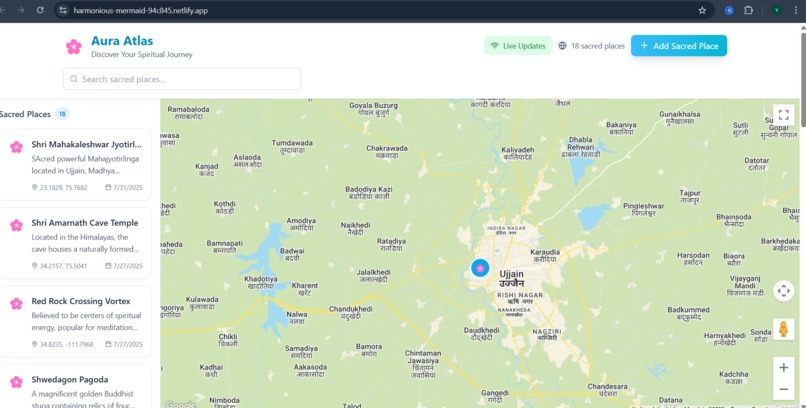The image size is (806, 408).
Task: Click flower icon of Amarnath Cave Temple card
Action: [x=16, y=225]
